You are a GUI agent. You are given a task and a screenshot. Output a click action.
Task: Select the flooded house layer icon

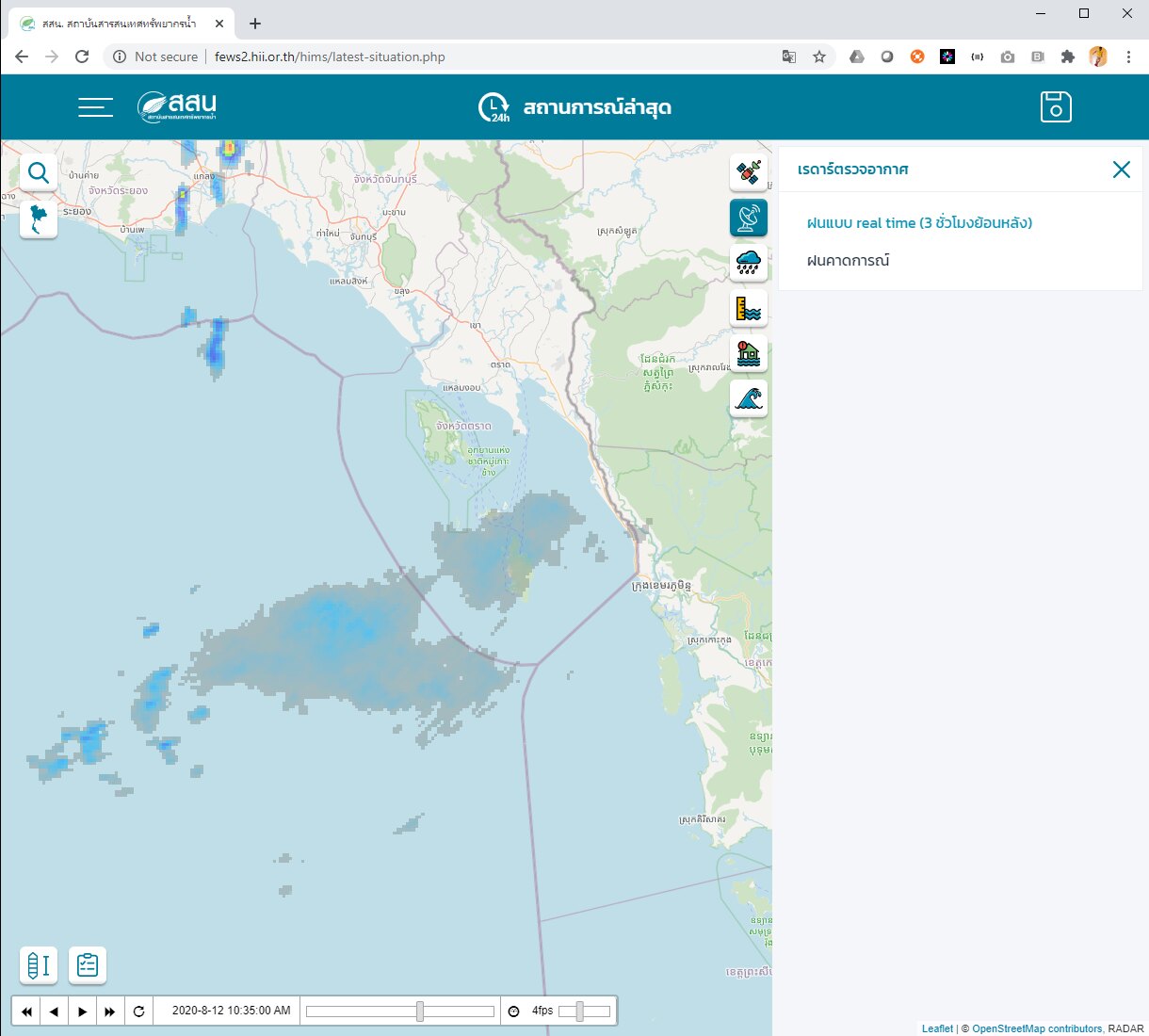click(749, 353)
